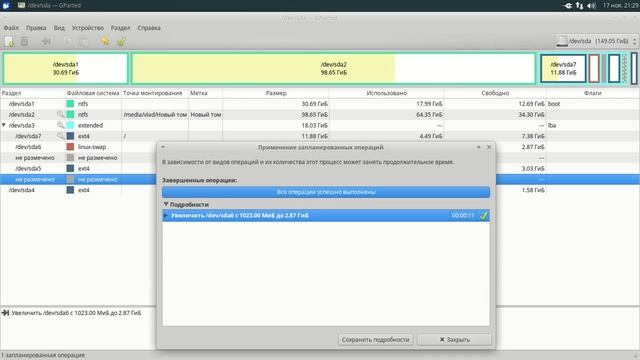Maximize the operations dialog with plus icon
The height and width of the screenshot is (360, 640).
tap(479, 147)
